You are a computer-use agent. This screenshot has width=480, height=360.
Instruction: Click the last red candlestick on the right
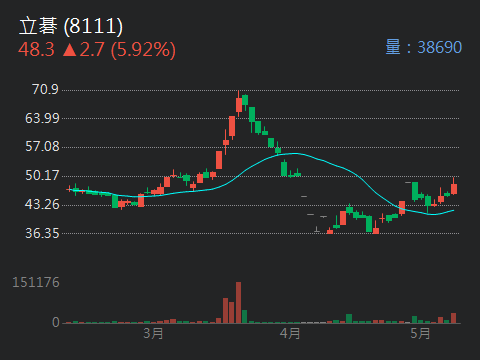[x=454, y=186]
